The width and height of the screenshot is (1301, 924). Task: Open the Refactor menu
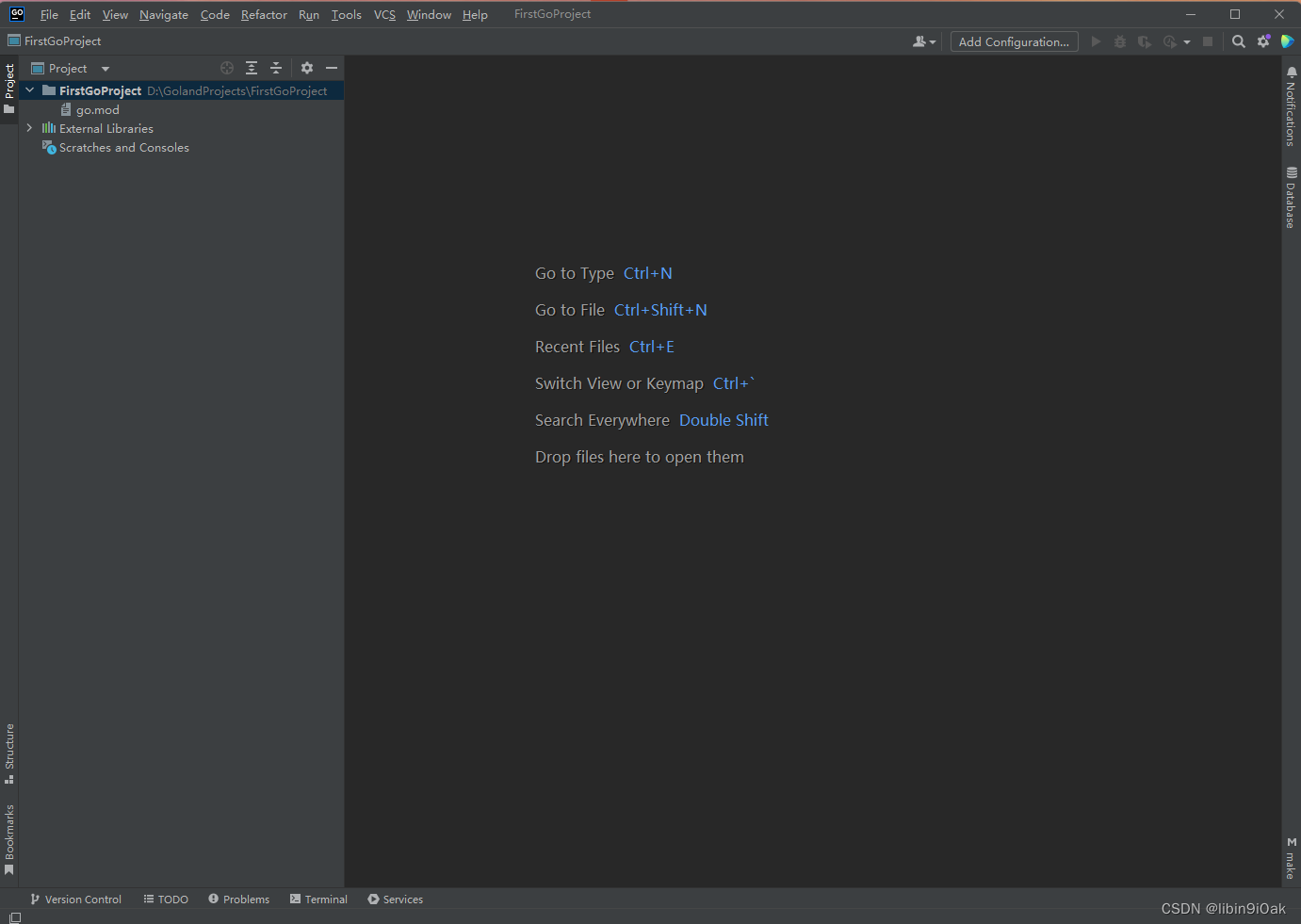click(264, 15)
